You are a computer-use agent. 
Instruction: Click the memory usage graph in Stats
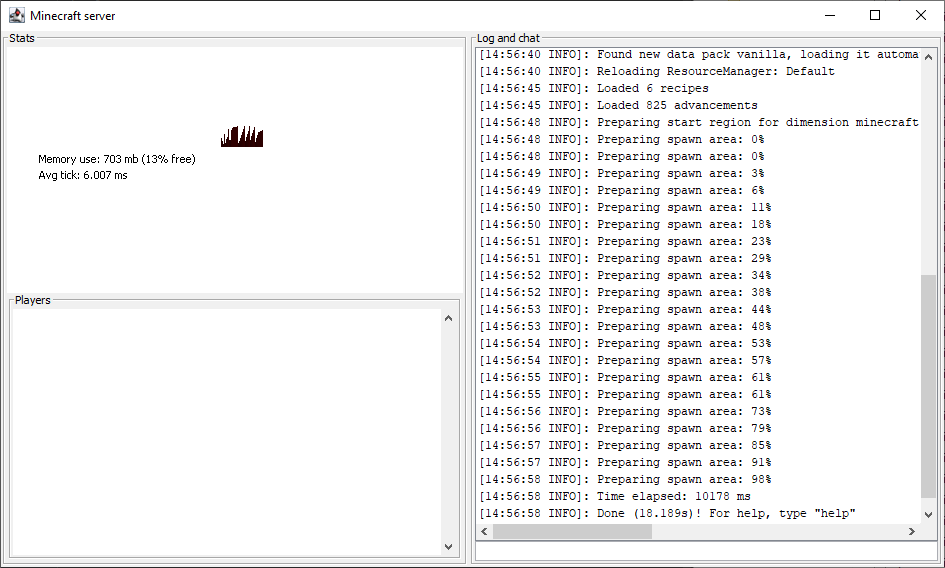(242, 136)
